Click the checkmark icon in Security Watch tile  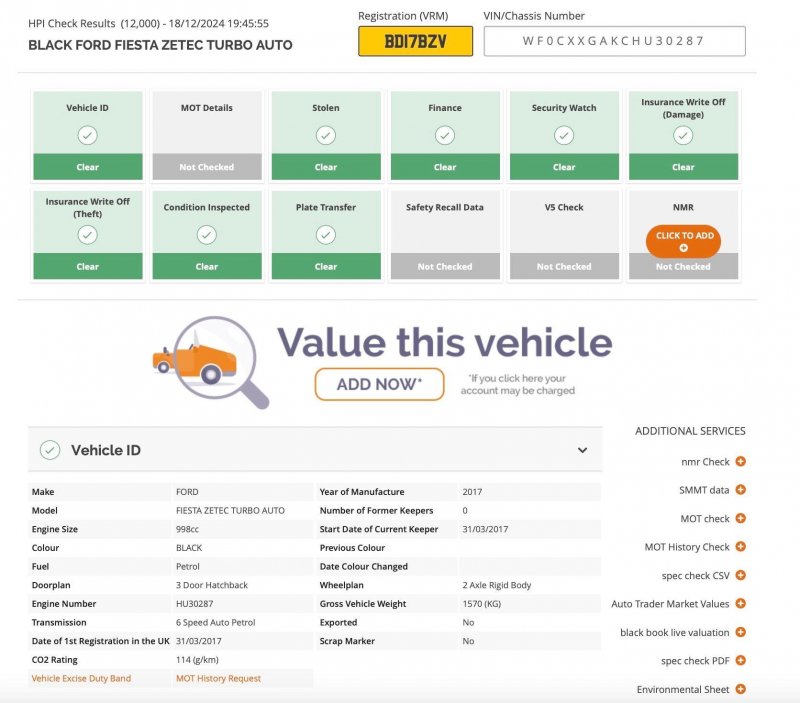point(564,135)
